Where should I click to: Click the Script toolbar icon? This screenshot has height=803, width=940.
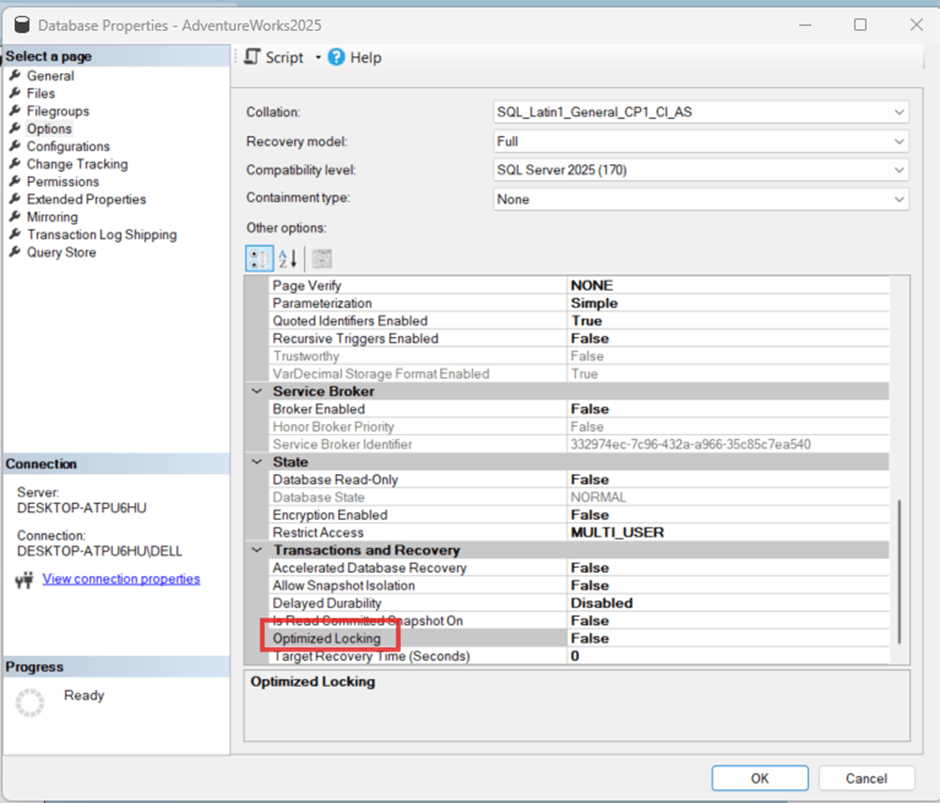point(252,57)
